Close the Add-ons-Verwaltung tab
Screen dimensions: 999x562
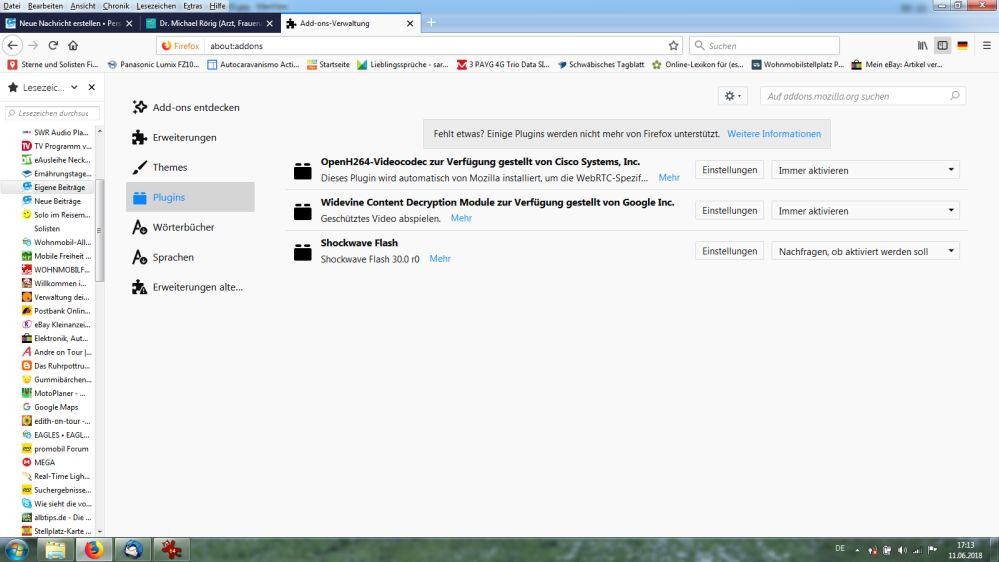click(x=410, y=24)
